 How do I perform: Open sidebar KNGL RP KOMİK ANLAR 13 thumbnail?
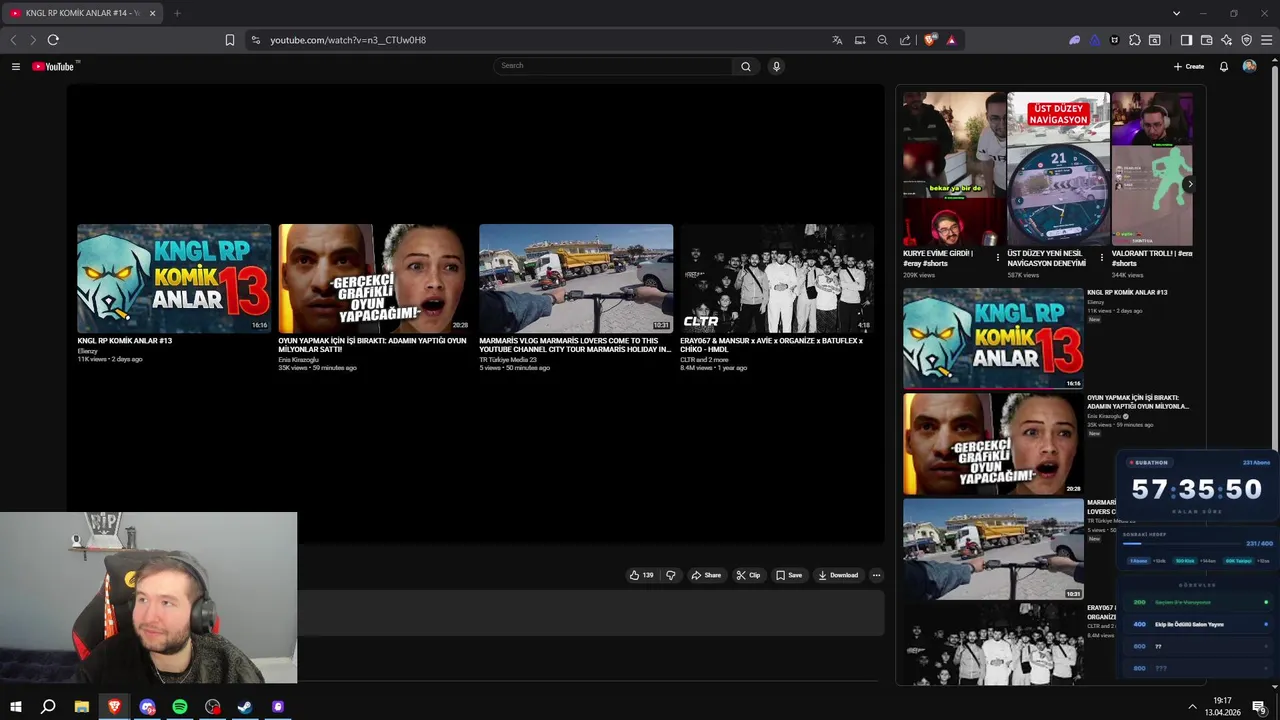pyautogui.click(x=993, y=338)
